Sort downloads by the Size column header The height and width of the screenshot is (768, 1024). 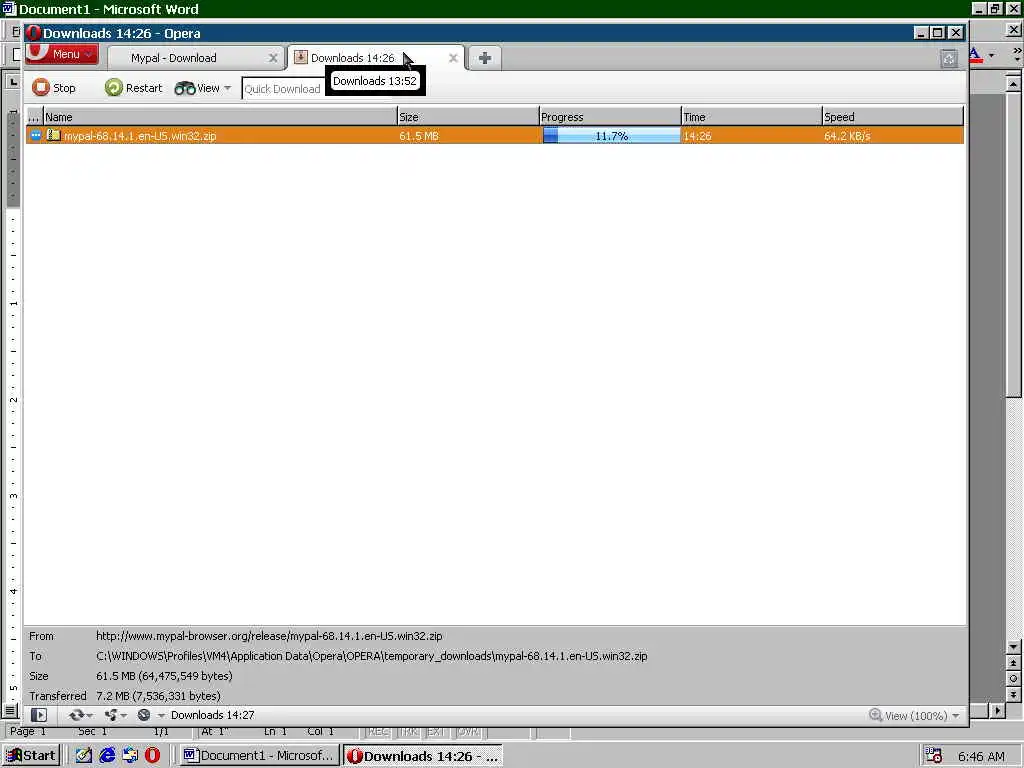468,116
